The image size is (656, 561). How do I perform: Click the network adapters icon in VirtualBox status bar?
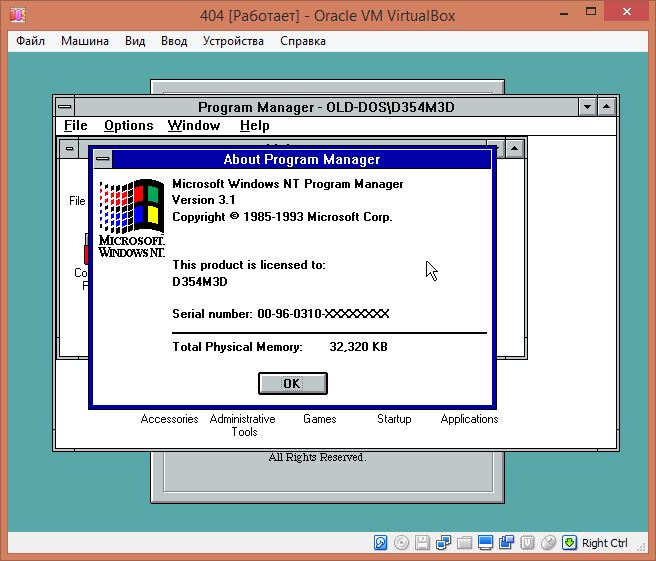[443, 543]
